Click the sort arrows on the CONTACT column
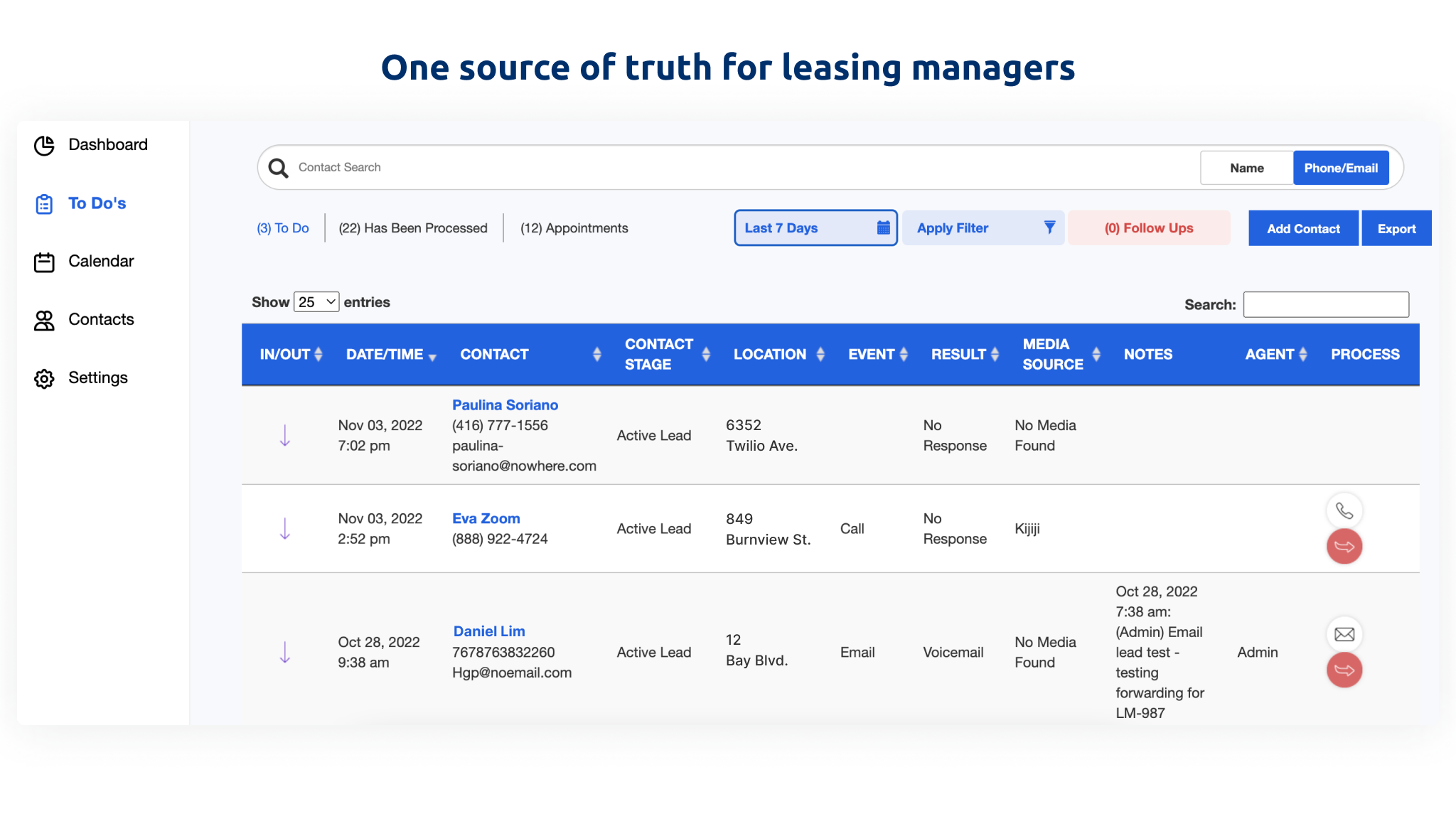This screenshot has height=814, width=1456. coord(597,355)
